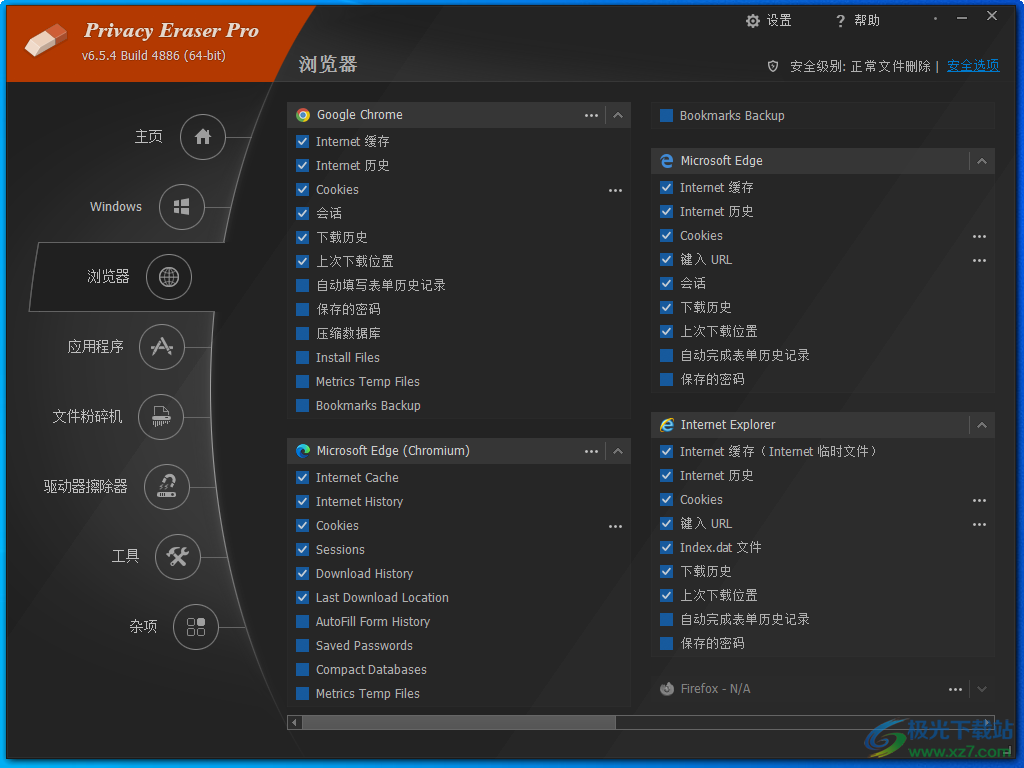This screenshot has height=768, width=1024.
Task: Expand the Firefox - N/A section
Action: coord(981,688)
